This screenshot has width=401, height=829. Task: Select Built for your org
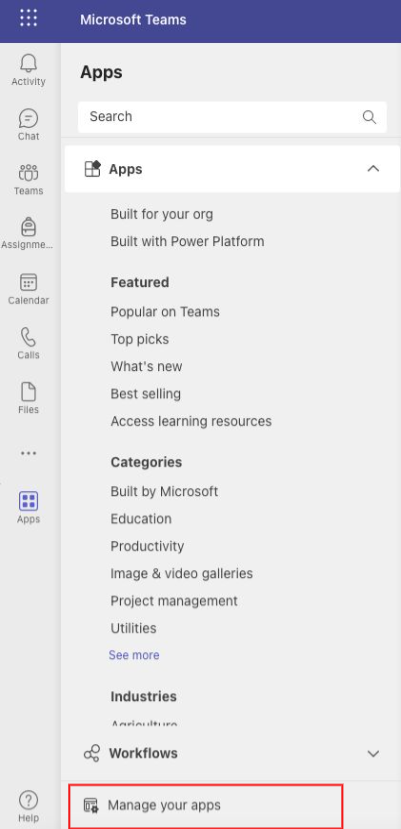(162, 214)
